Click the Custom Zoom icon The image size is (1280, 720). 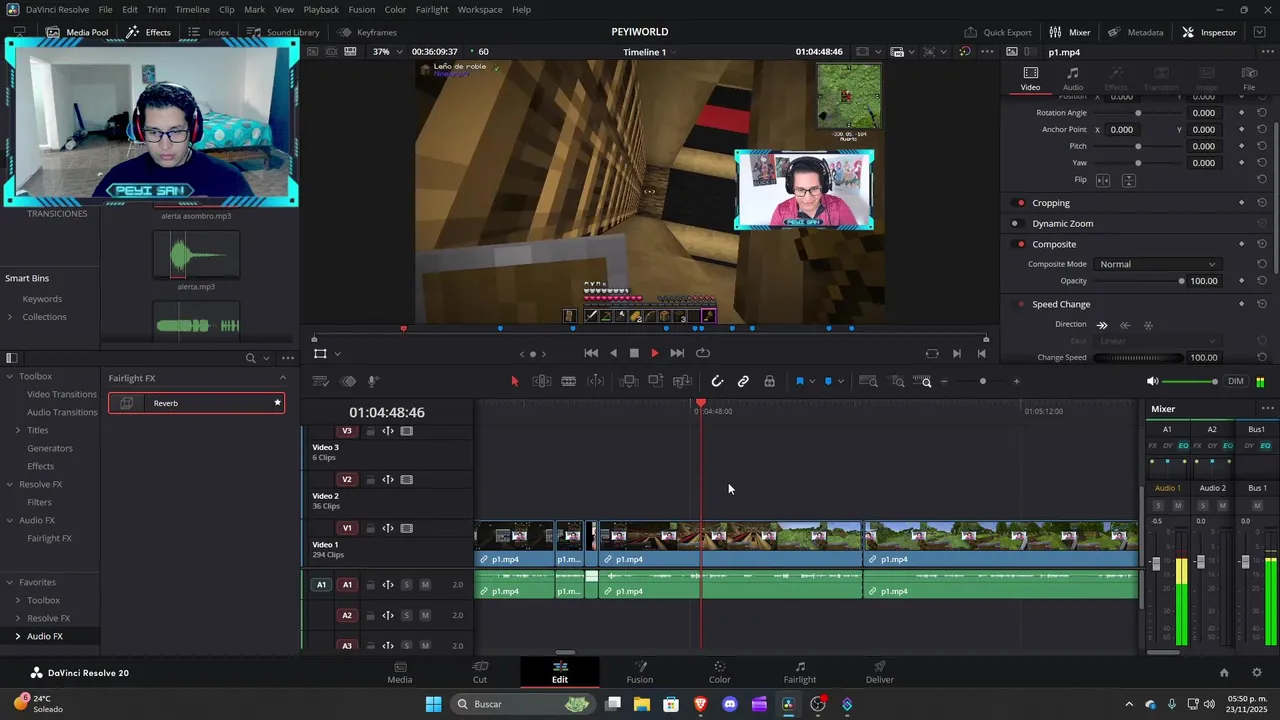(x=923, y=381)
